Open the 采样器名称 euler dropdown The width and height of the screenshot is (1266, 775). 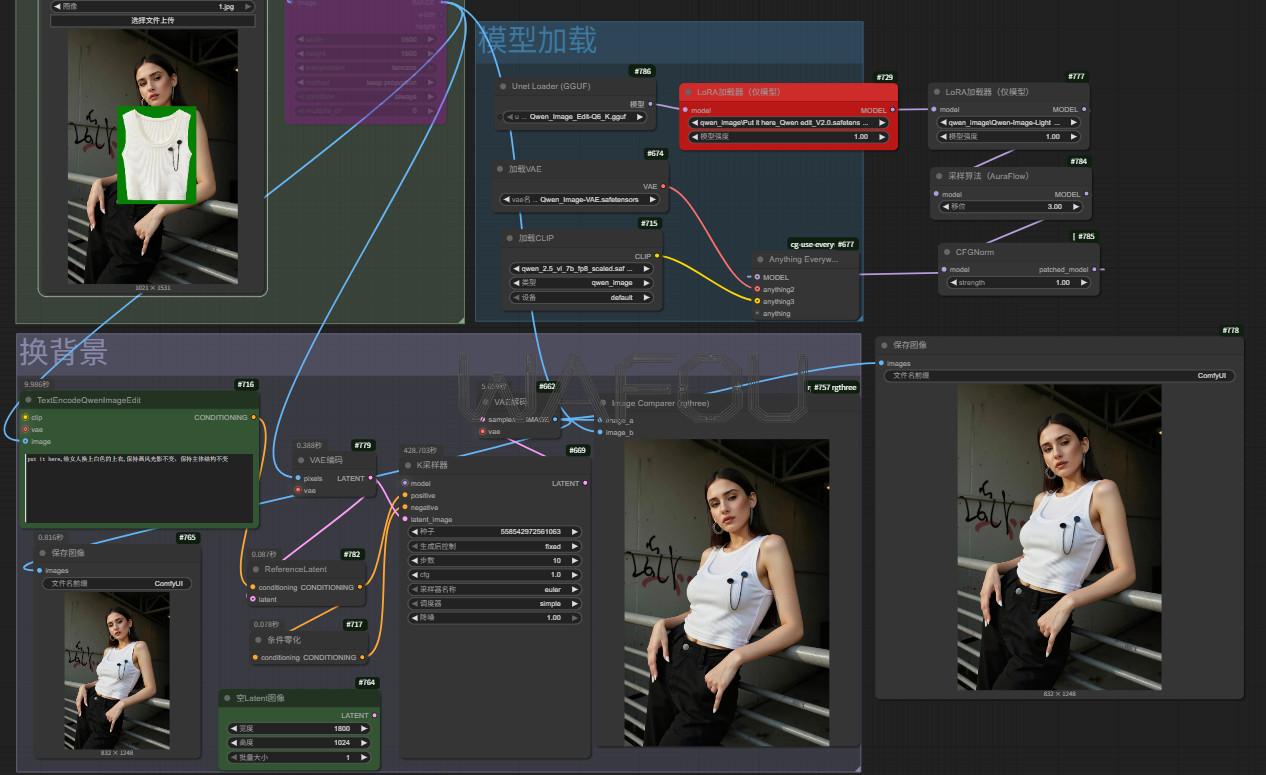pos(494,590)
